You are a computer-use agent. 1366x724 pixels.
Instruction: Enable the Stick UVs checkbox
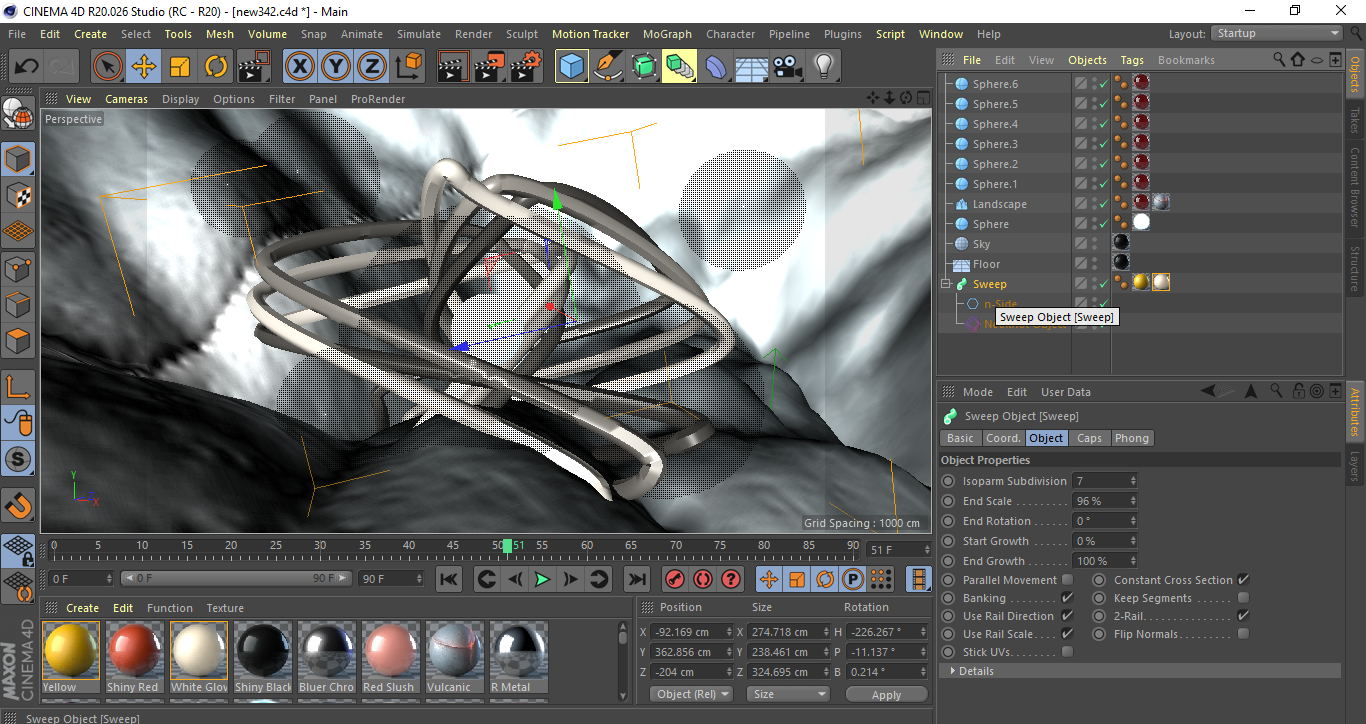click(x=1067, y=652)
